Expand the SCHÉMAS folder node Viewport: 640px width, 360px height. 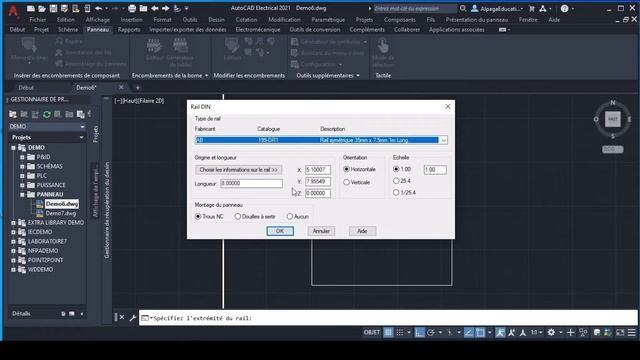point(22,166)
